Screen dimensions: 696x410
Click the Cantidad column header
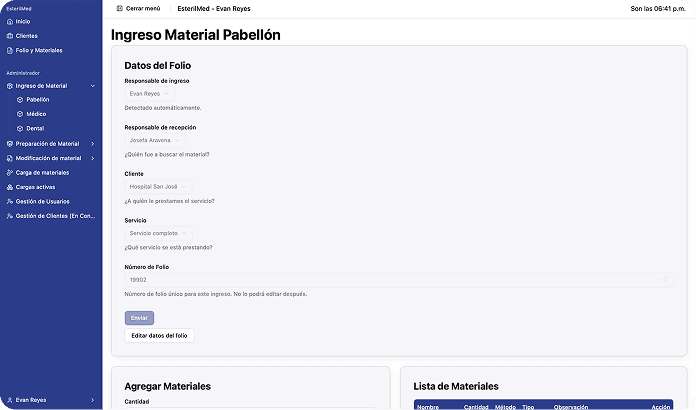tap(476, 407)
